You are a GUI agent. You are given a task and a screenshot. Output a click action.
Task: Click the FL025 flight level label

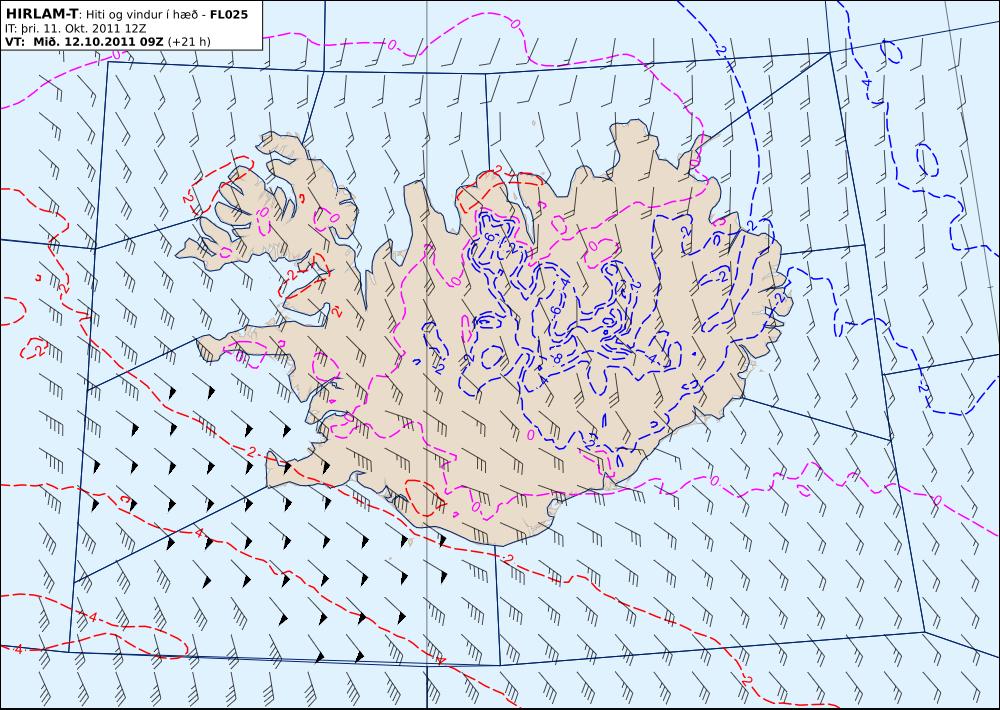point(228,14)
